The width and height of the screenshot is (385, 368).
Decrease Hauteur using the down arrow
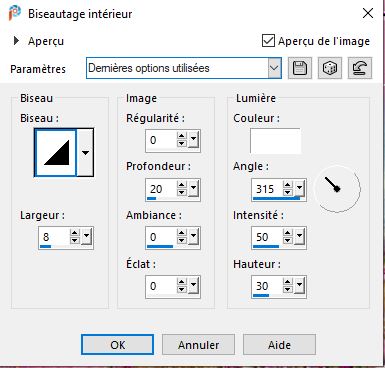click(288, 290)
